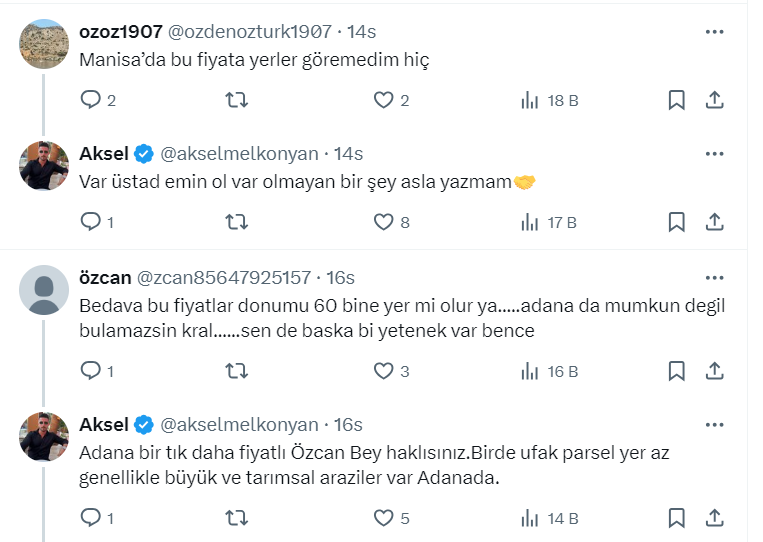Open more options on Aksel's "Var üstad" reply

714,154
